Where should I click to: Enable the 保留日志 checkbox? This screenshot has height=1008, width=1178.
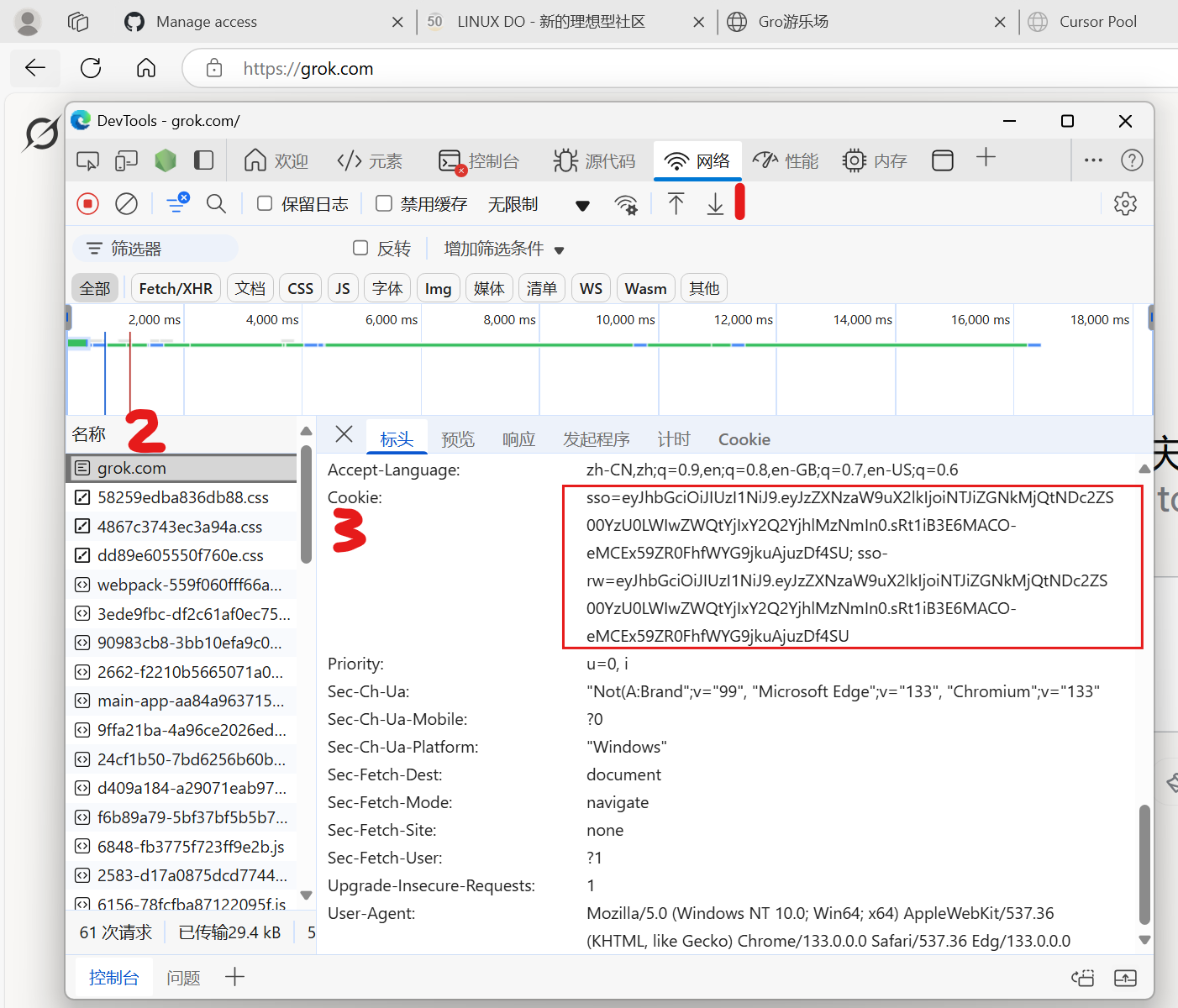point(265,203)
